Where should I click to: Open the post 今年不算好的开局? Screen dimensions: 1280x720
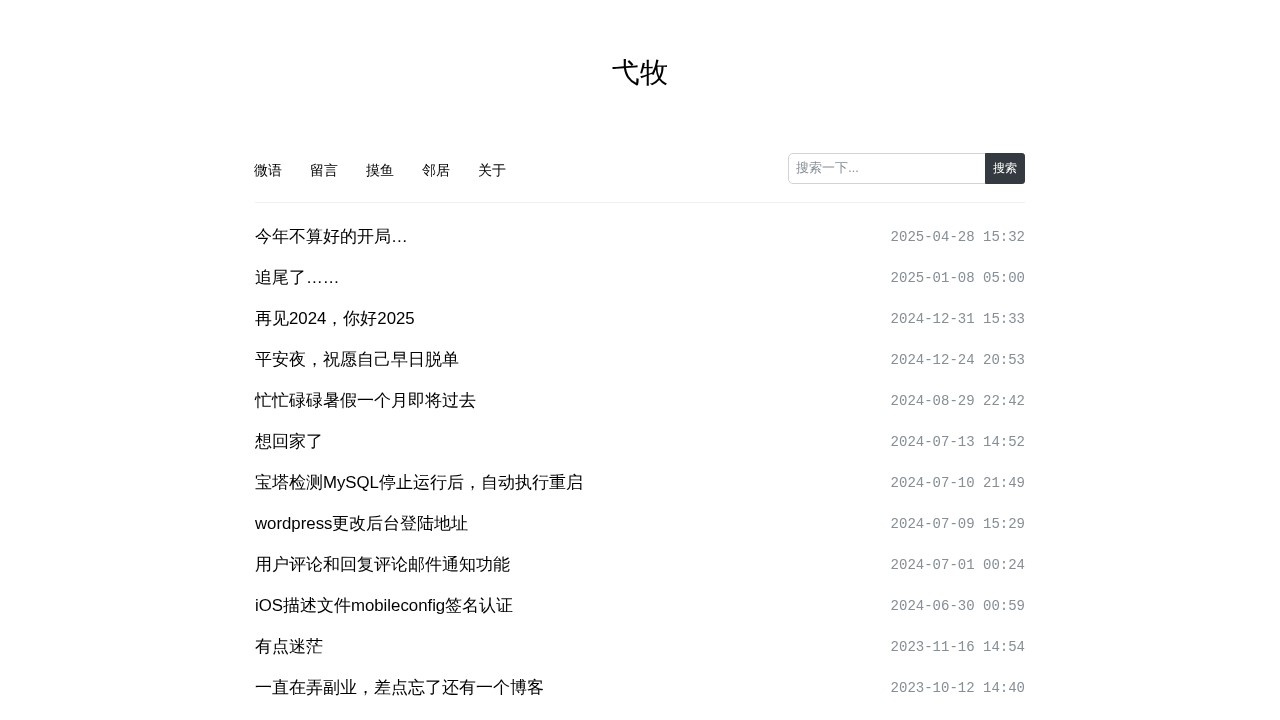(331, 236)
